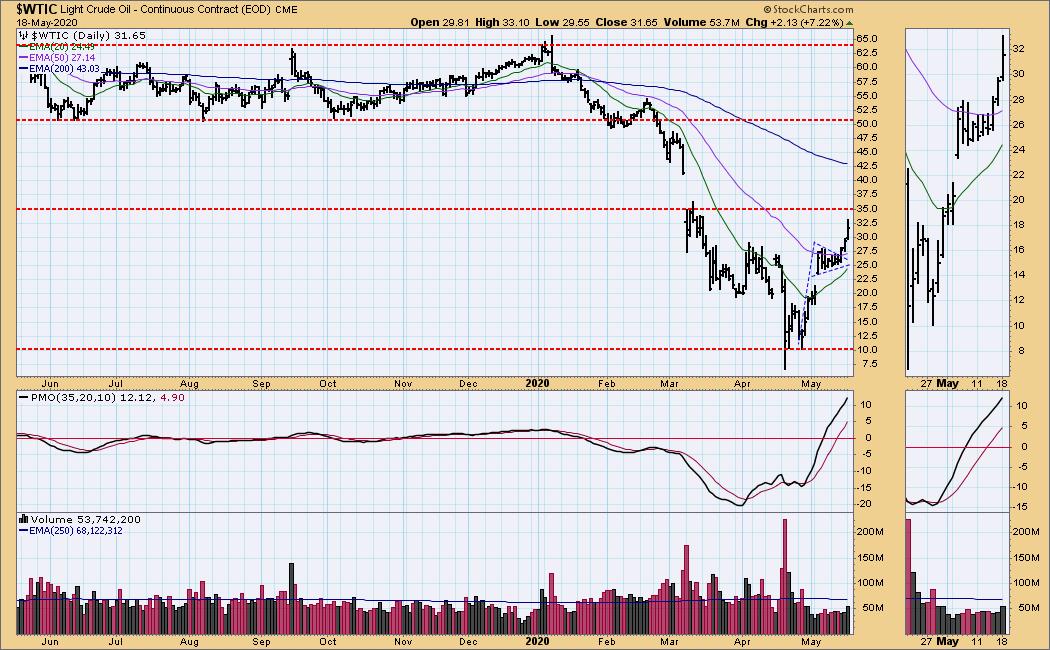Select the PMO(35,20,10) 12.12 legend entry
This screenshot has height=650, width=1050.
click(x=93, y=398)
